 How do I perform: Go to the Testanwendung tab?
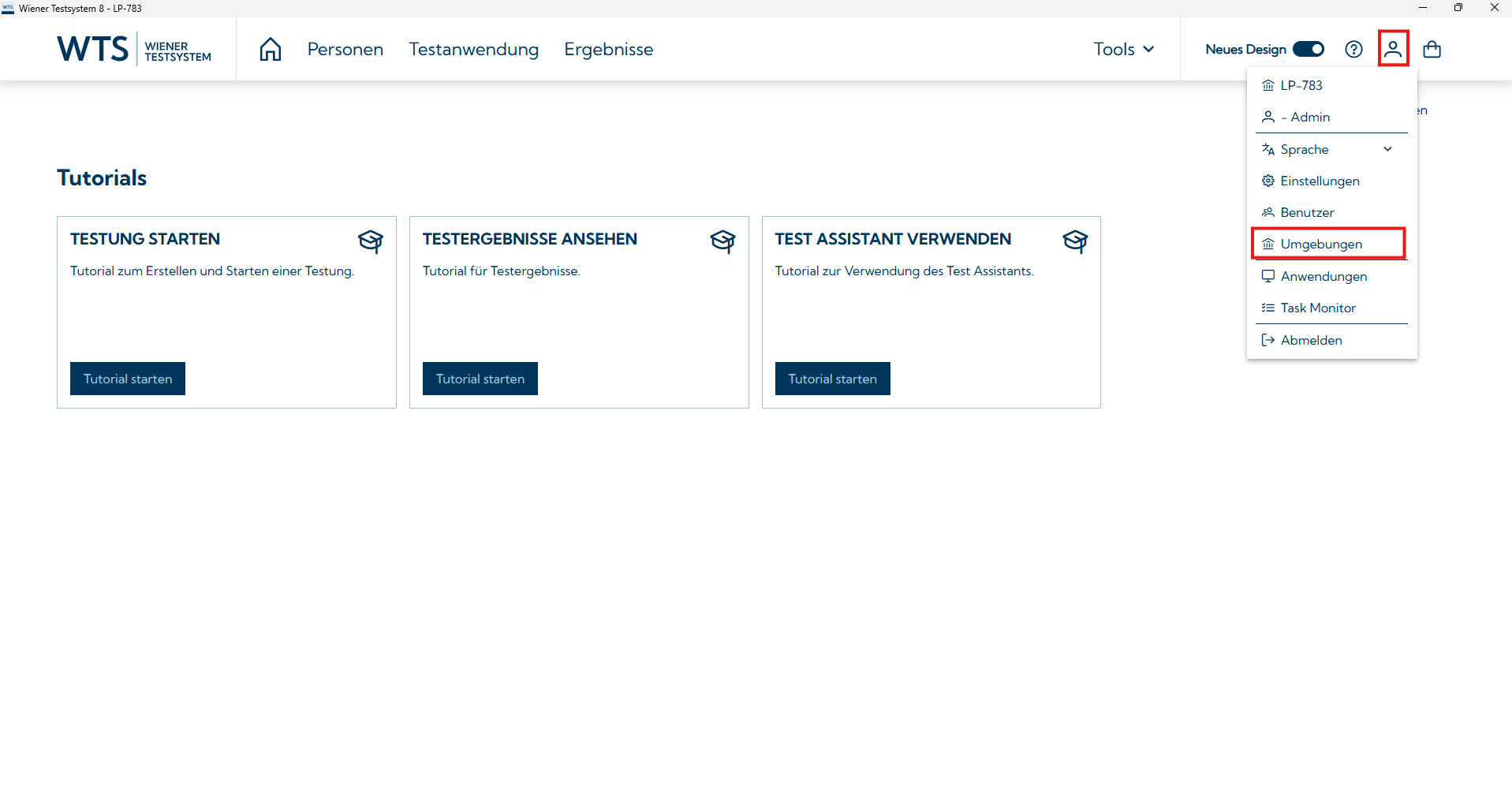473,49
